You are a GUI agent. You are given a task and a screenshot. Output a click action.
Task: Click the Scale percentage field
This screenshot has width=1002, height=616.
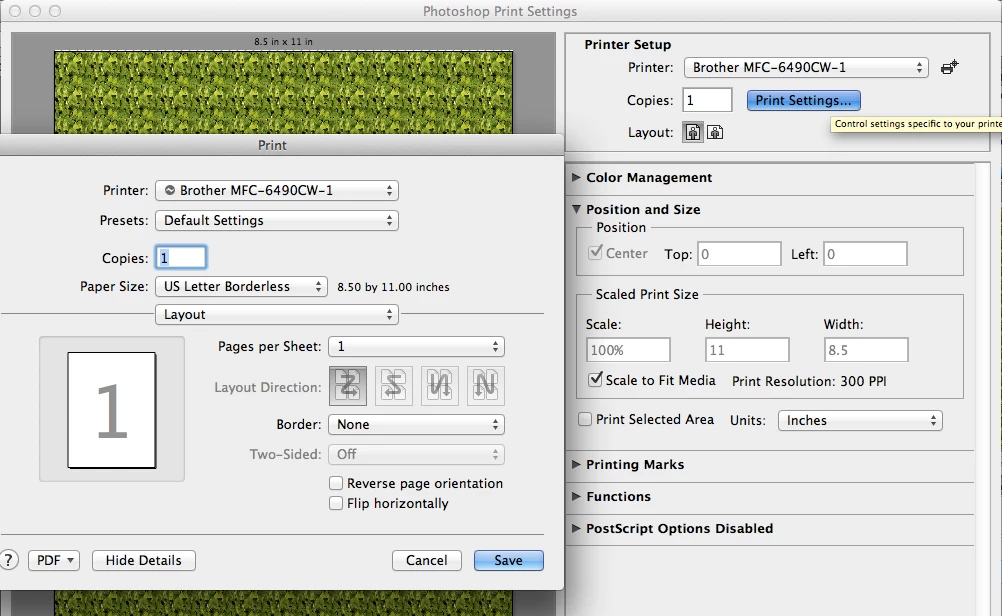[628, 350]
